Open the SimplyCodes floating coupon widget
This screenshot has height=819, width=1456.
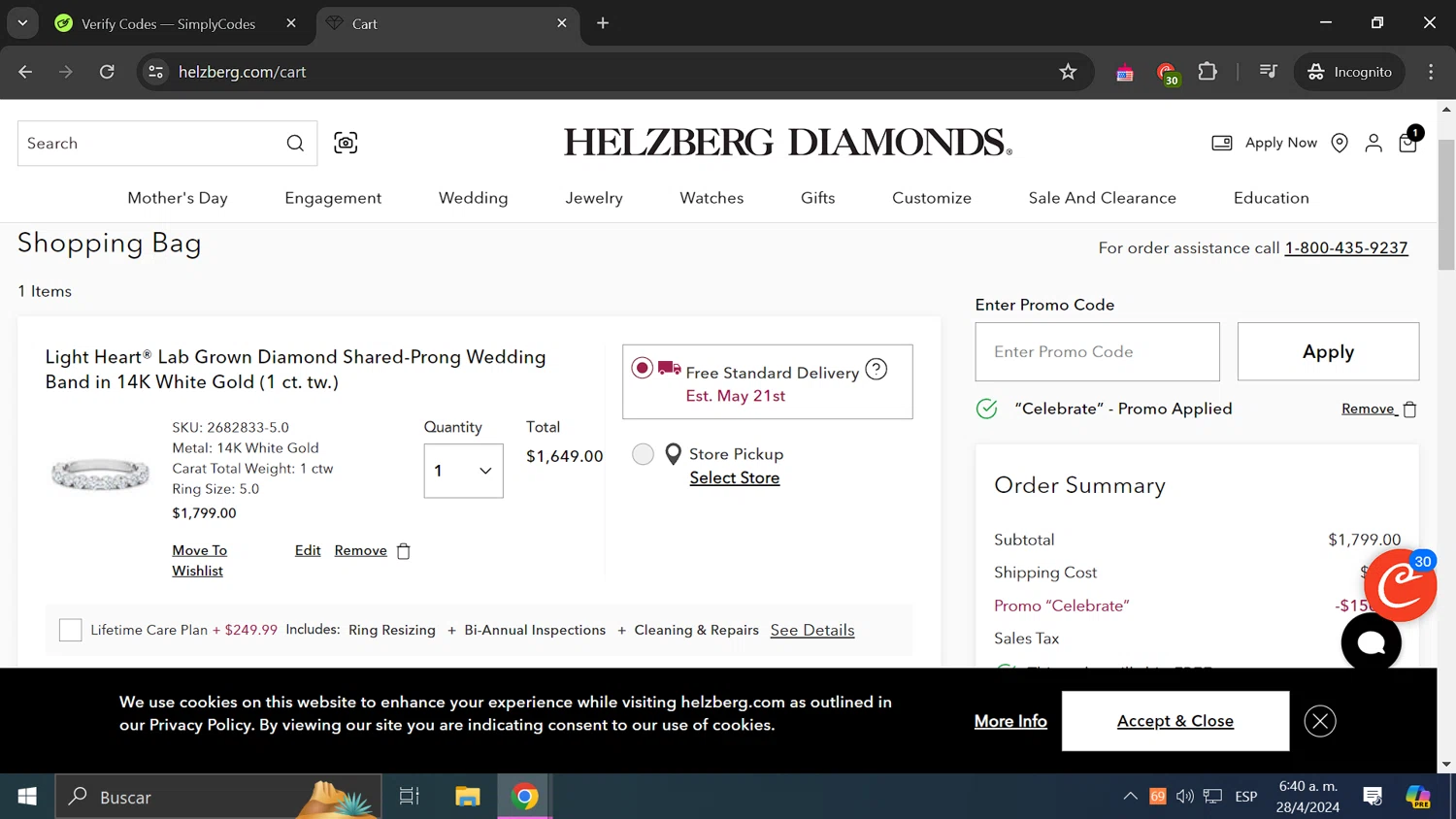click(1400, 584)
